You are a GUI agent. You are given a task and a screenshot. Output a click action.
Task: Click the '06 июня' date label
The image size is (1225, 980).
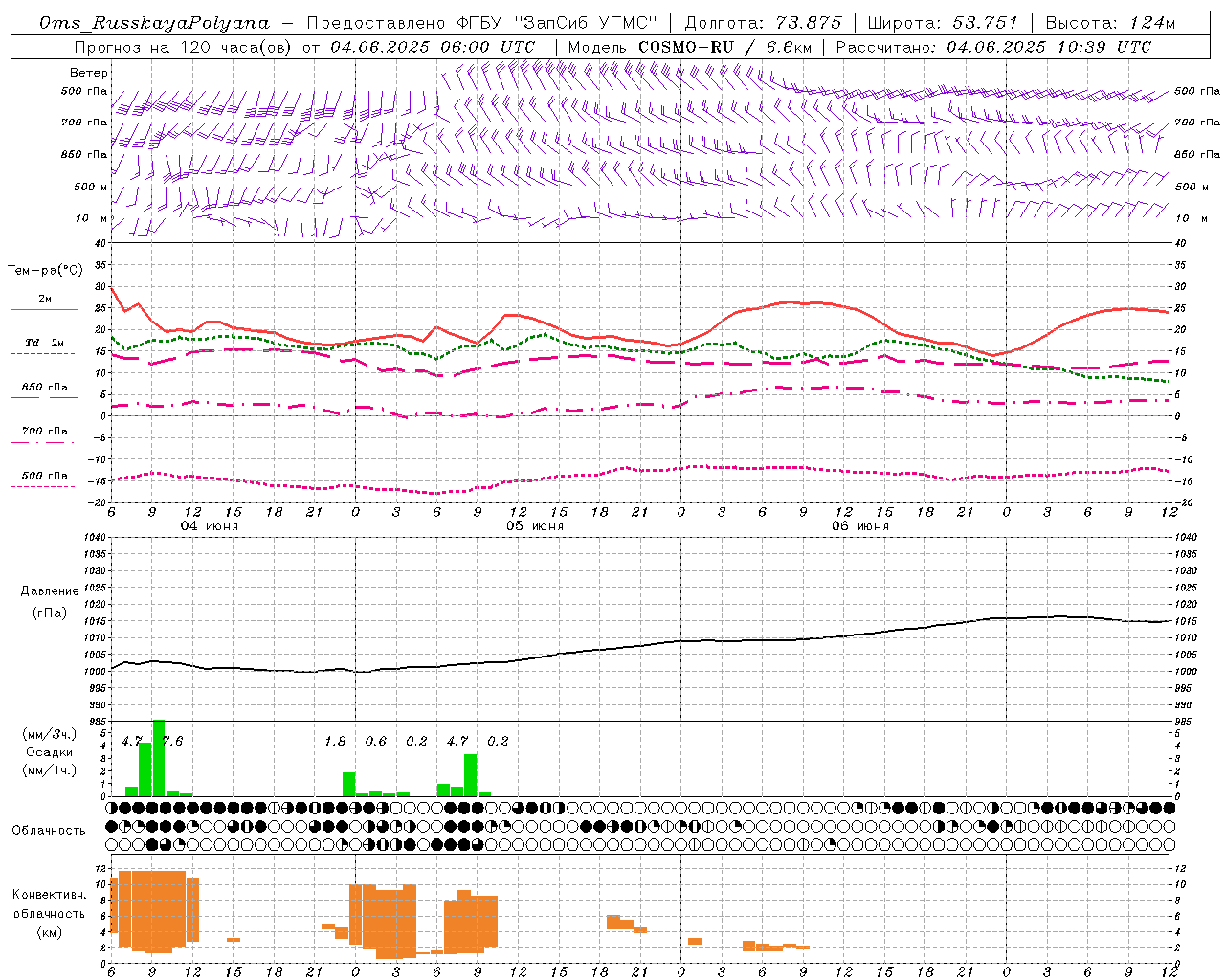860,526
